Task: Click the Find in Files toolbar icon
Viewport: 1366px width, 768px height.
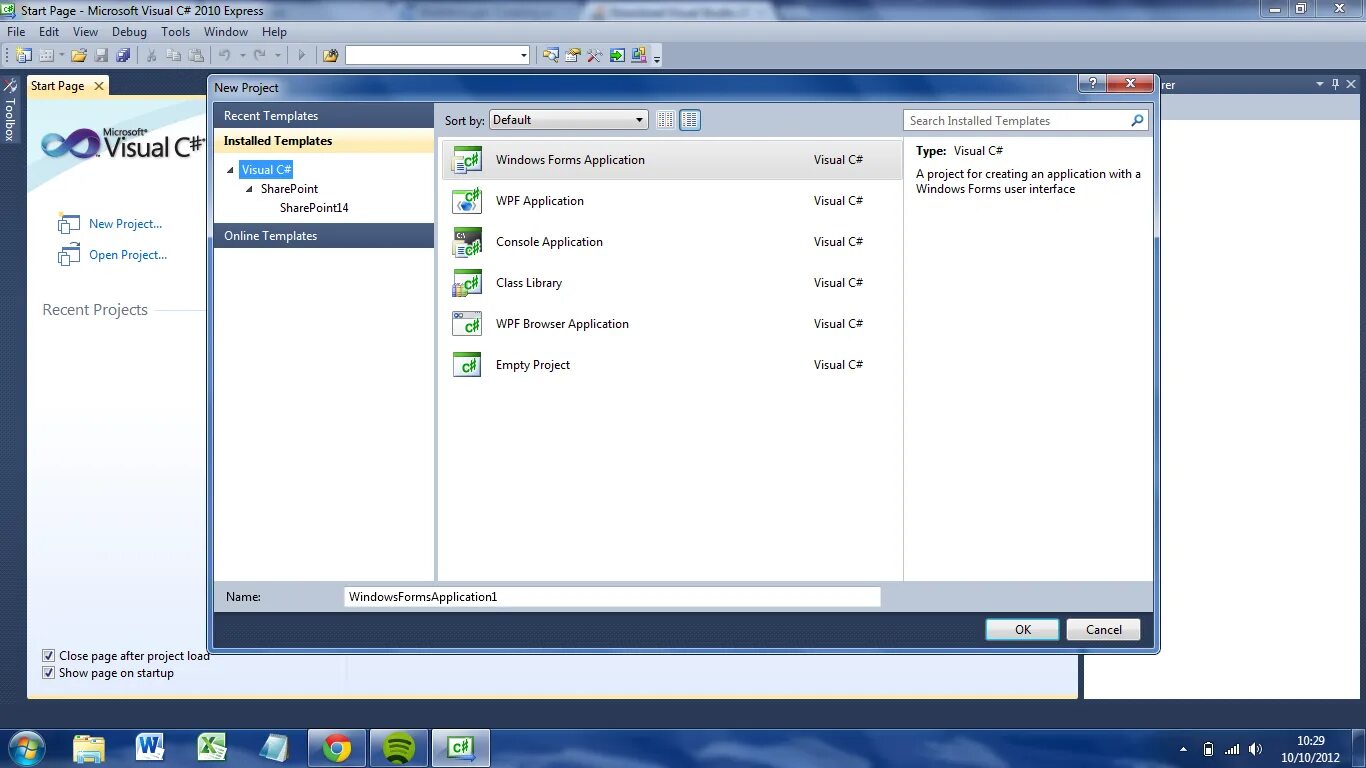Action: (330, 56)
